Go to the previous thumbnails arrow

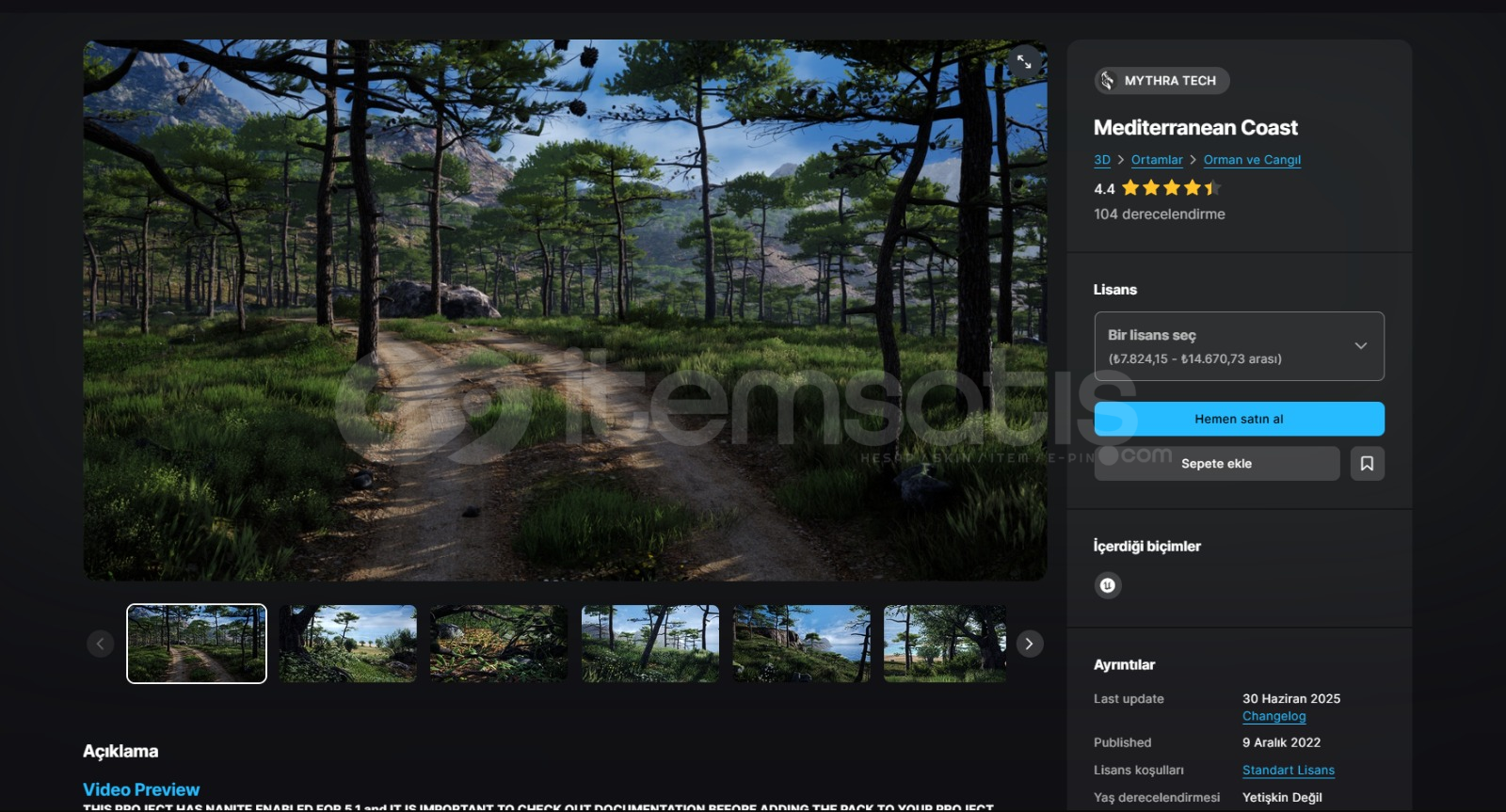[x=101, y=644]
